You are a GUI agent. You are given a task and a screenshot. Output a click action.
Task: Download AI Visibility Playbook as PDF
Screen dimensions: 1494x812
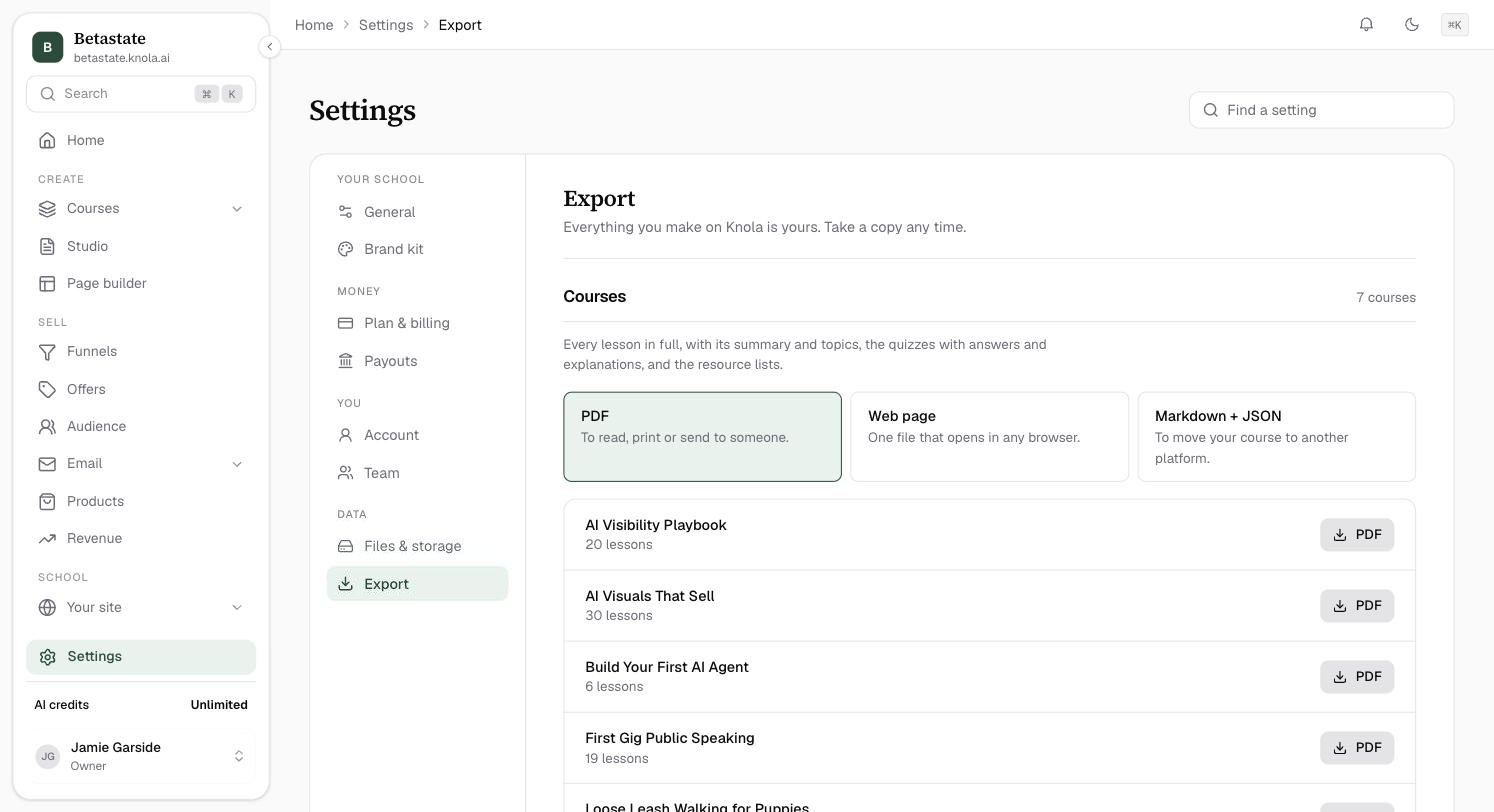coord(1357,535)
